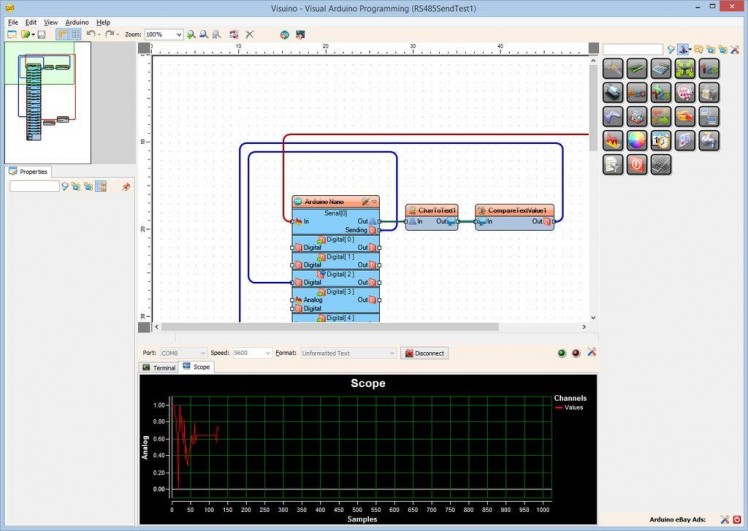This screenshot has height=531, width=748.
Task: Click the red delete X toolbar icon
Action: point(249,34)
